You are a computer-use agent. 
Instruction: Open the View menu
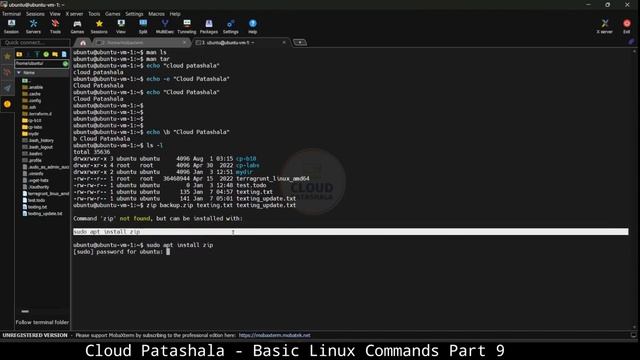click(x=55, y=14)
